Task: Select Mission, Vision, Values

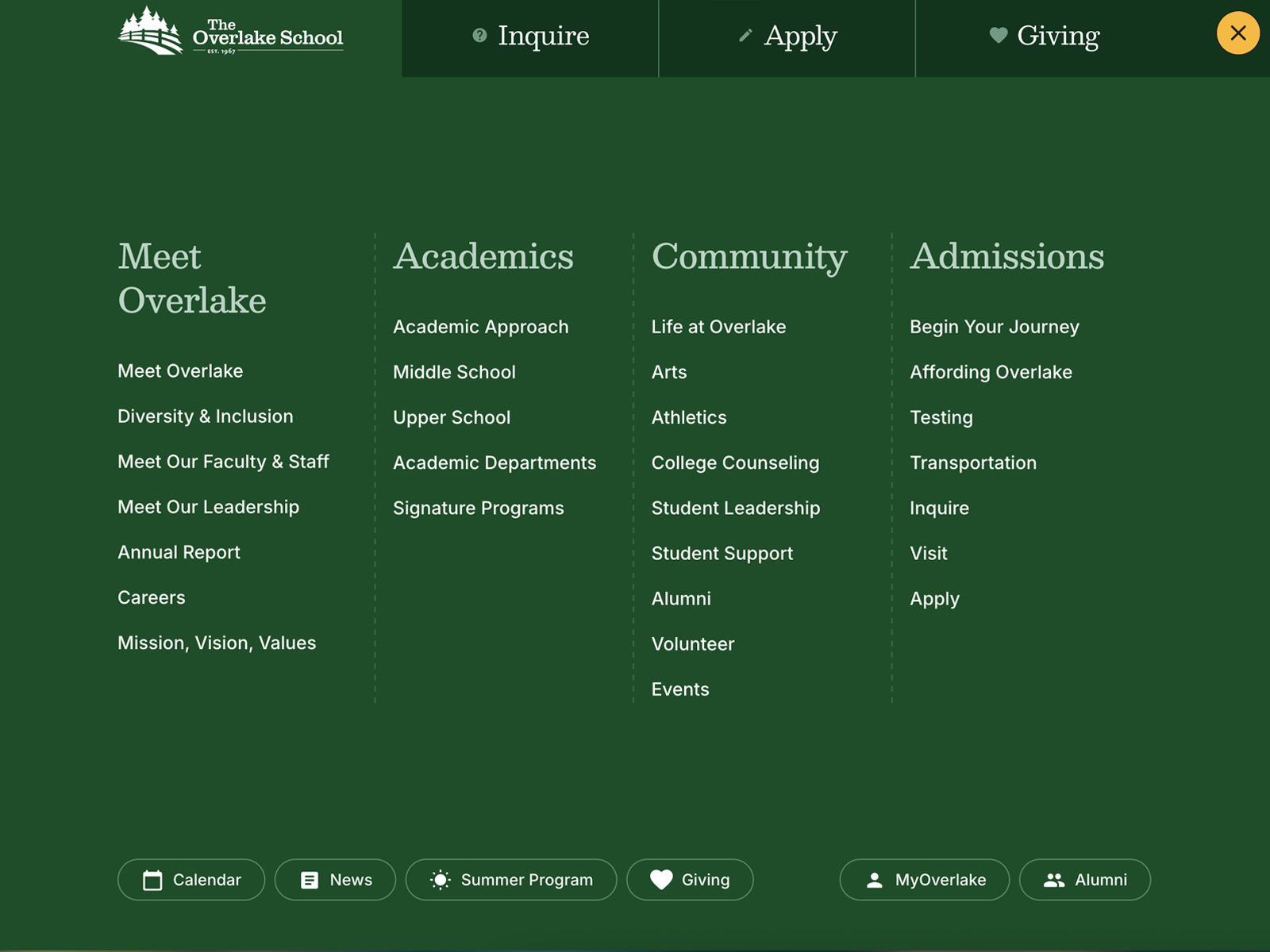Action: [217, 643]
